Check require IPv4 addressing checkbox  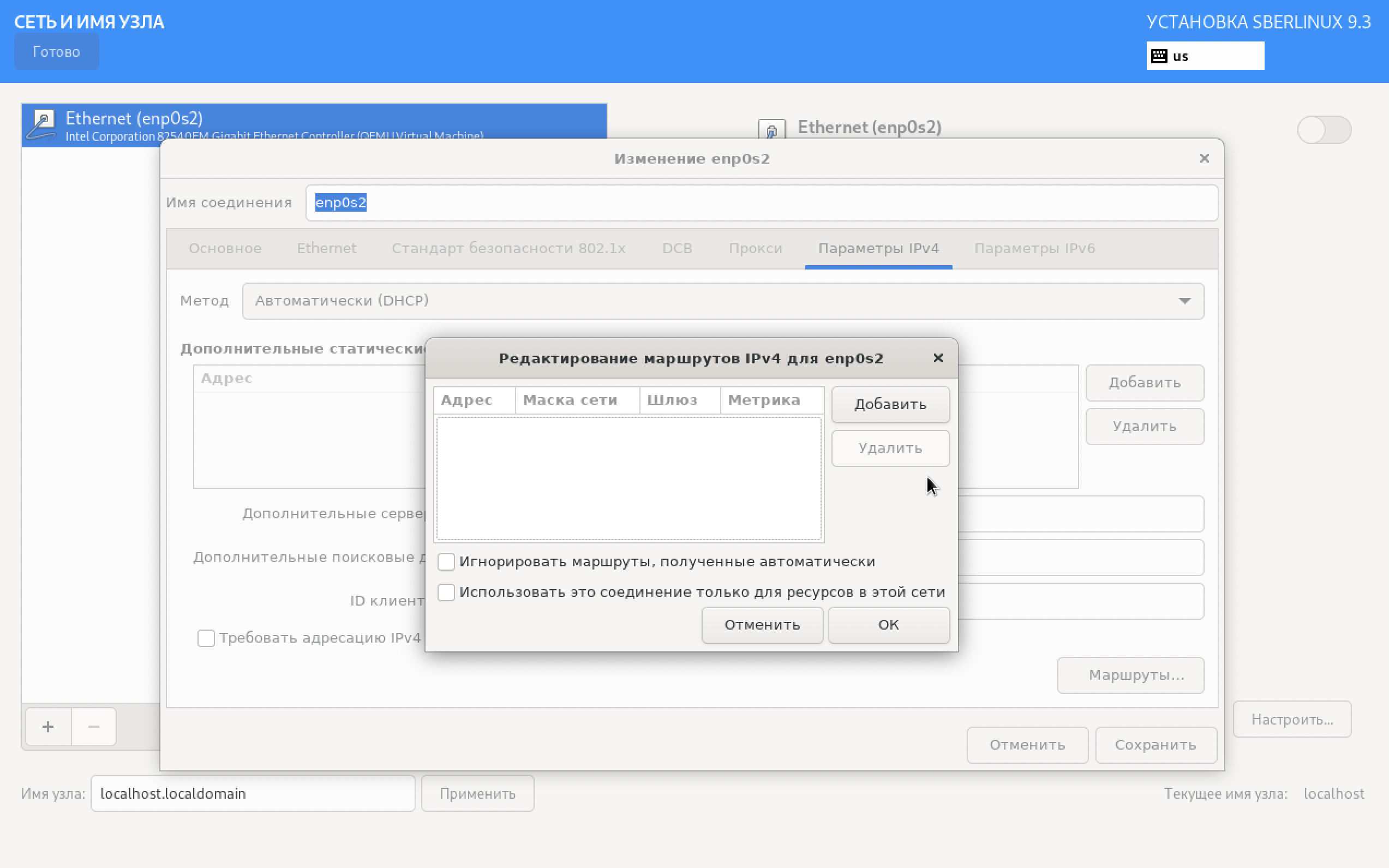[206, 638]
